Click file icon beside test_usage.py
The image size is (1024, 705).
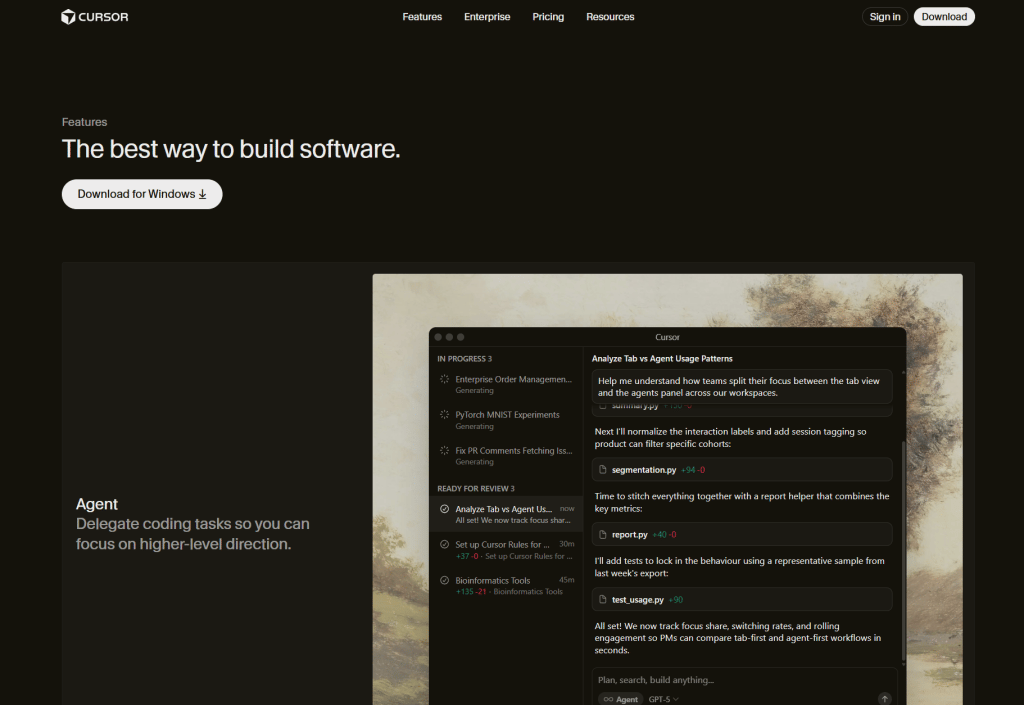603,599
